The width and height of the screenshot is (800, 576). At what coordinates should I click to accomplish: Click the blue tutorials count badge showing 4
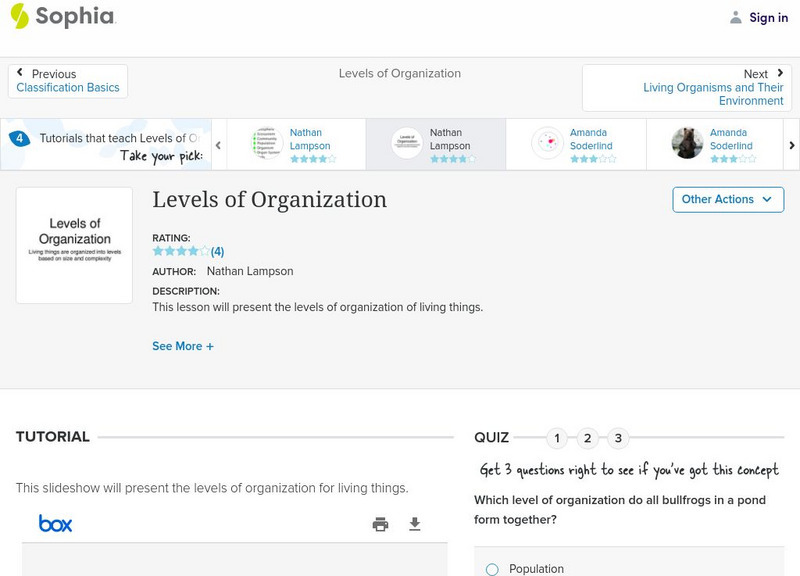click(x=21, y=137)
